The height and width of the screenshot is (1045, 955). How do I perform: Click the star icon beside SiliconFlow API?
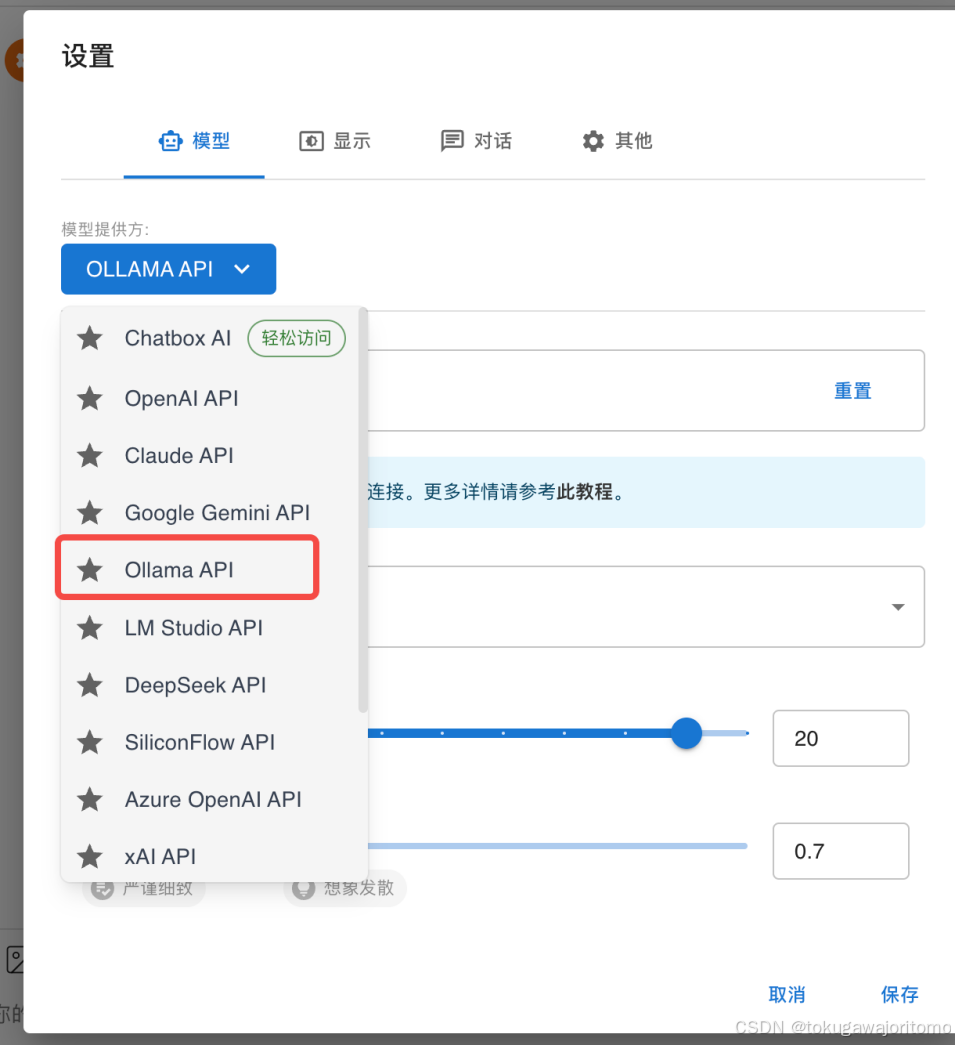[x=89, y=742]
